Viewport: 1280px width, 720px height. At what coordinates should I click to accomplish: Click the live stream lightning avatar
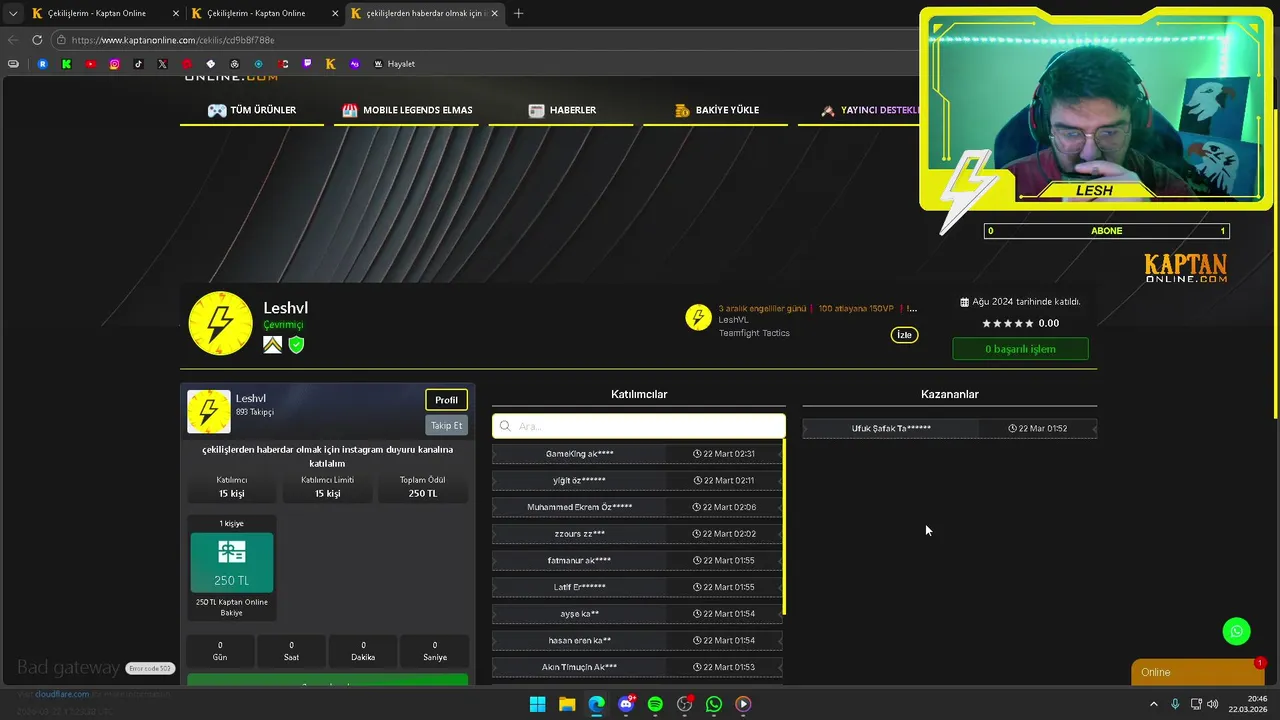pyautogui.click(x=698, y=318)
